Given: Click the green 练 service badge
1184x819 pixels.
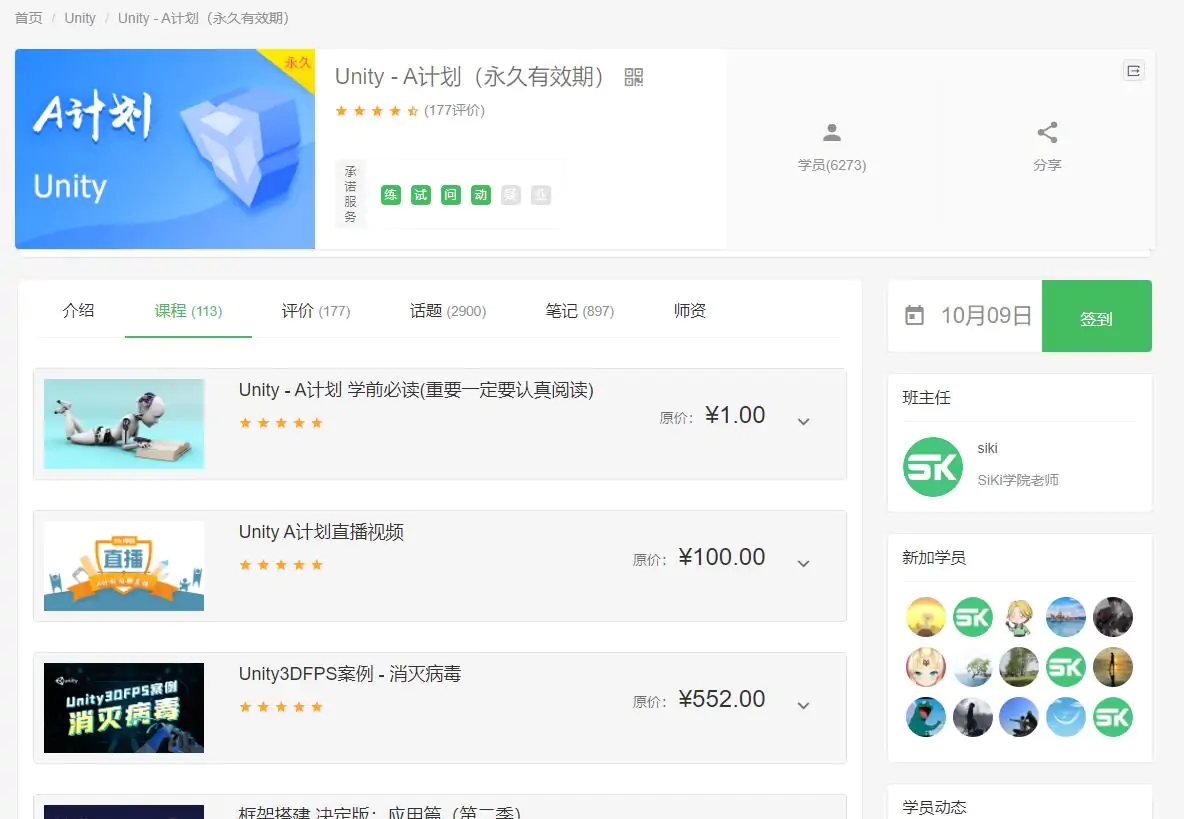Looking at the screenshot, I should [390, 195].
